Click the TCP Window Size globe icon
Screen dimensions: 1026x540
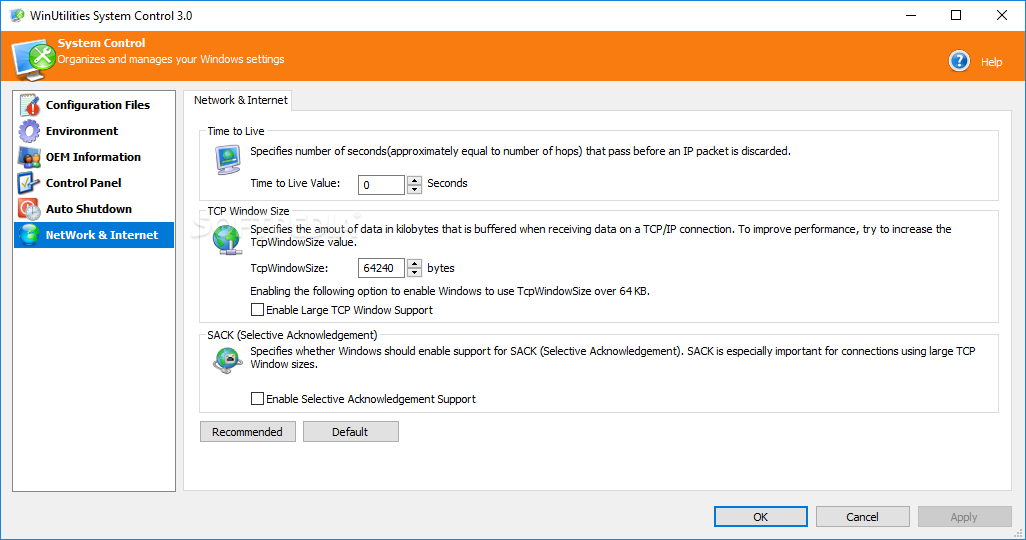[227, 240]
